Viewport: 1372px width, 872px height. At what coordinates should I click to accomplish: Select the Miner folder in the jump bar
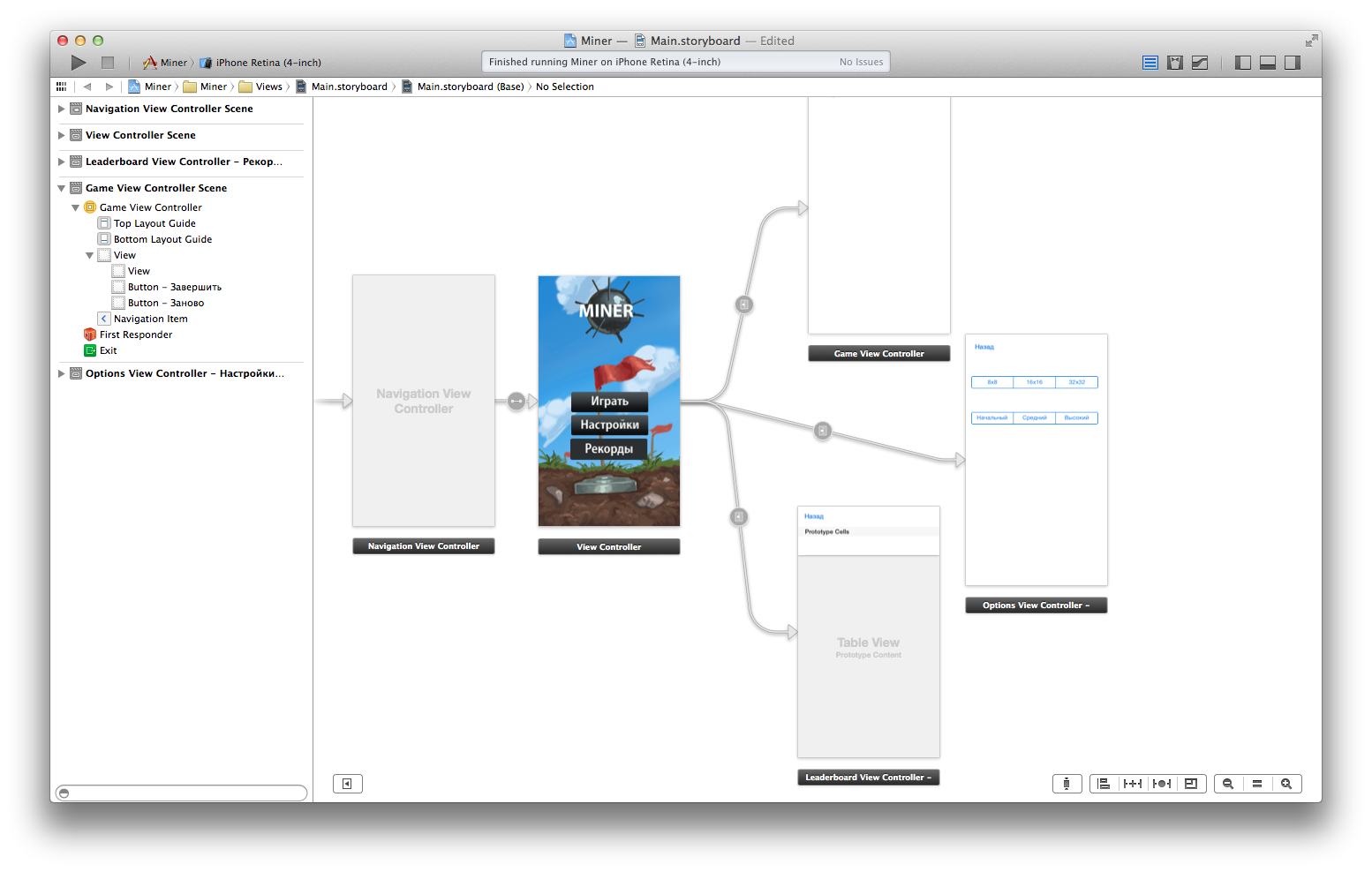(205, 86)
